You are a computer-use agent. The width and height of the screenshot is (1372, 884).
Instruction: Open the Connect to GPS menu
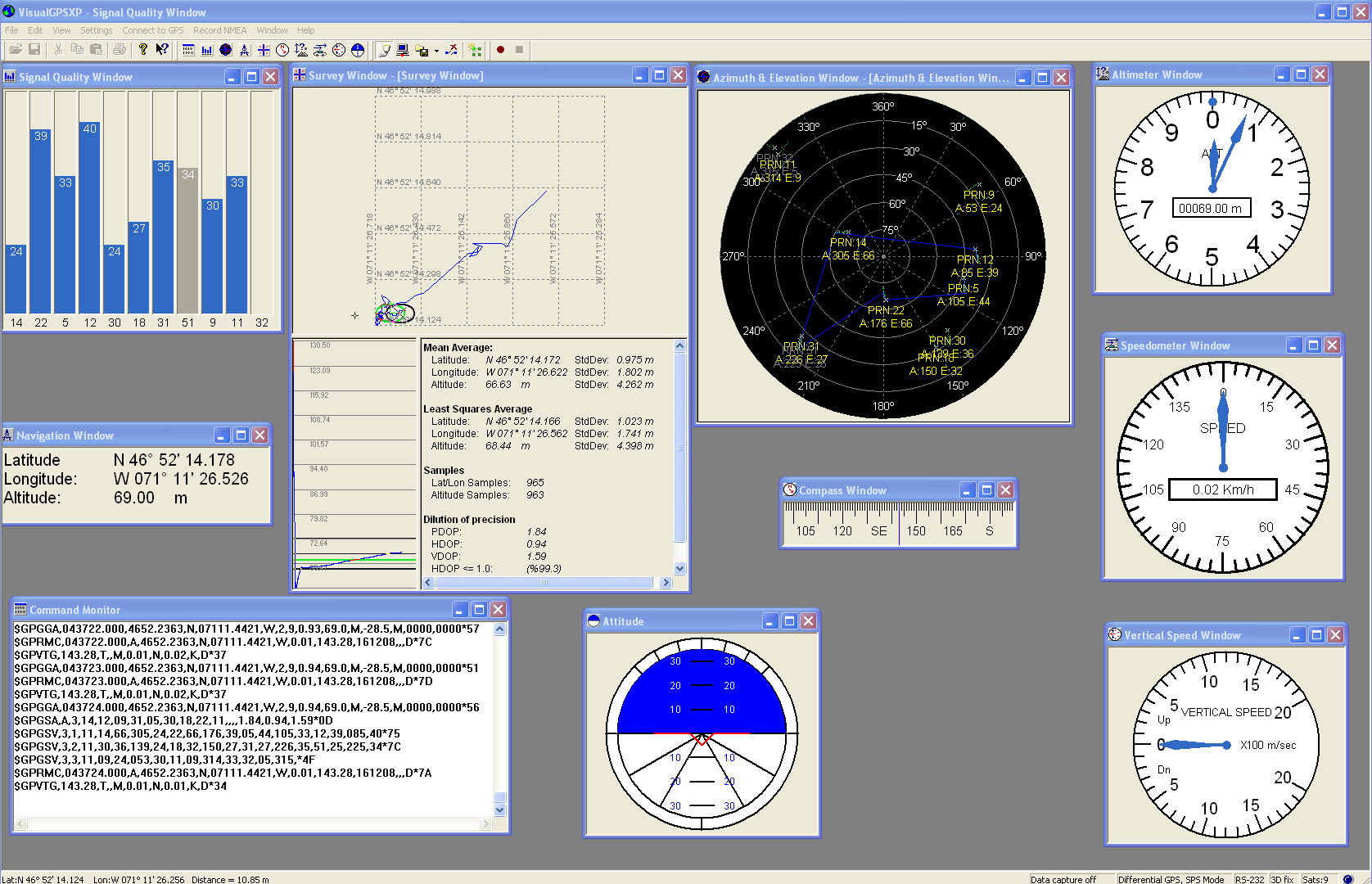153,30
